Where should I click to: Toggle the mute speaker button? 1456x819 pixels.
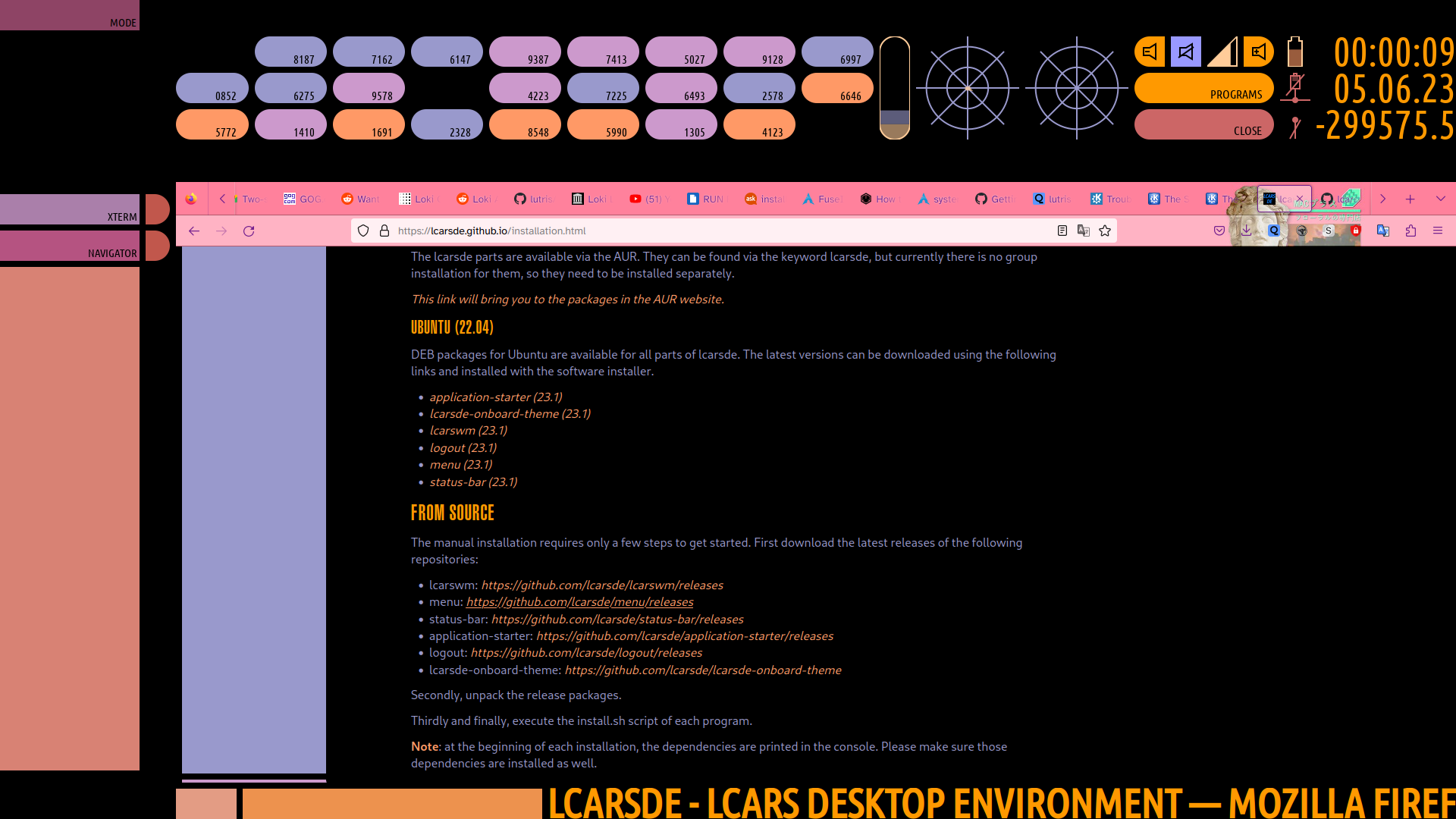click(x=1186, y=52)
